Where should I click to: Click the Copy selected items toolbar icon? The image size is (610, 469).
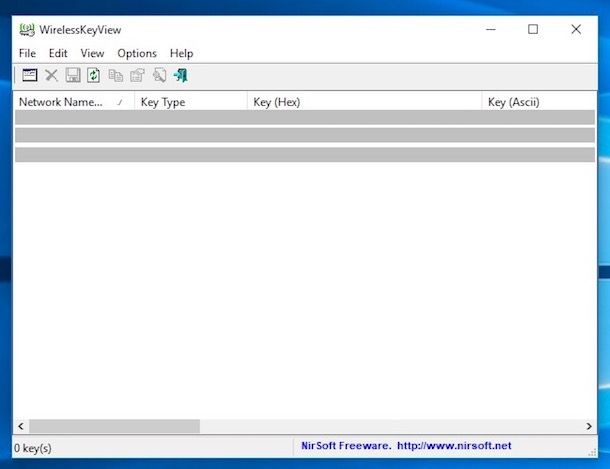click(x=116, y=75)
